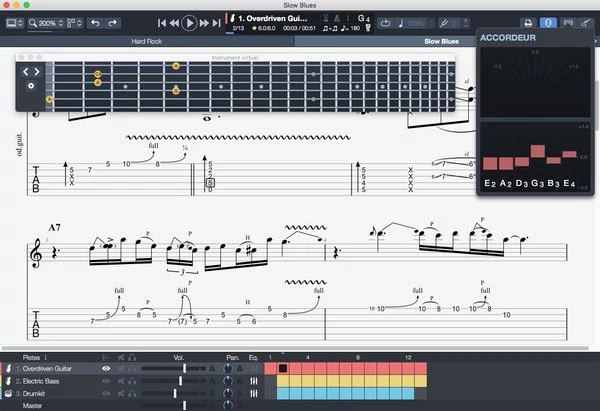Viewport: 600px width, 411px height.
Task: Toggle visibility eye for Electric Bass
Action: coord(106,381)
